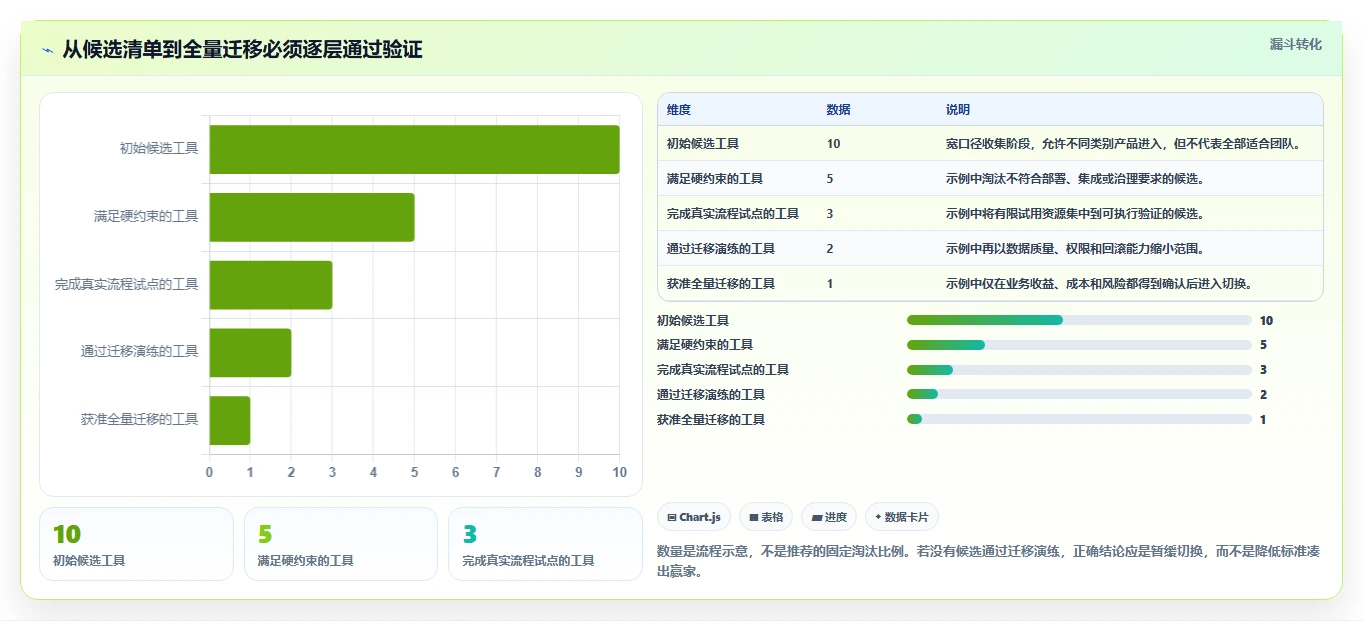This screenshot has height=621, width=1363.
Task: Click the Chart.js tag chip
Action: 693,517
